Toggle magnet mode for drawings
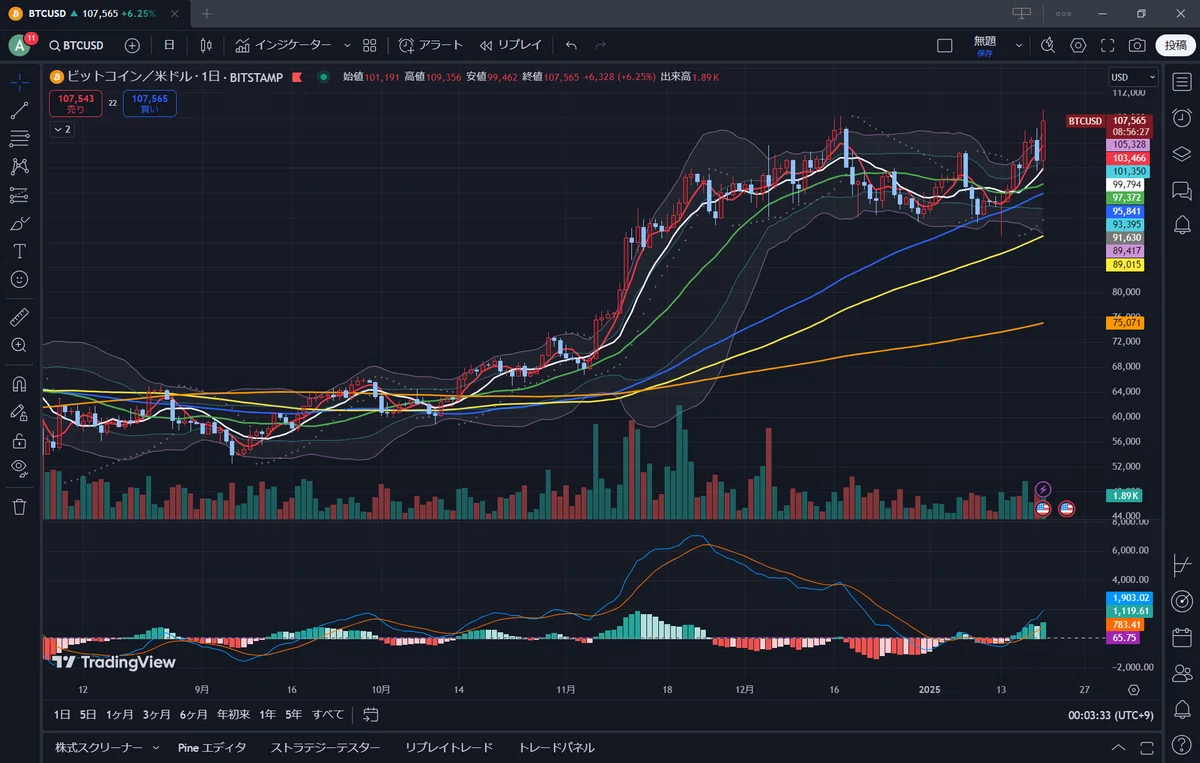This screenshot has height=763, width=1200. tap(19, 383)
